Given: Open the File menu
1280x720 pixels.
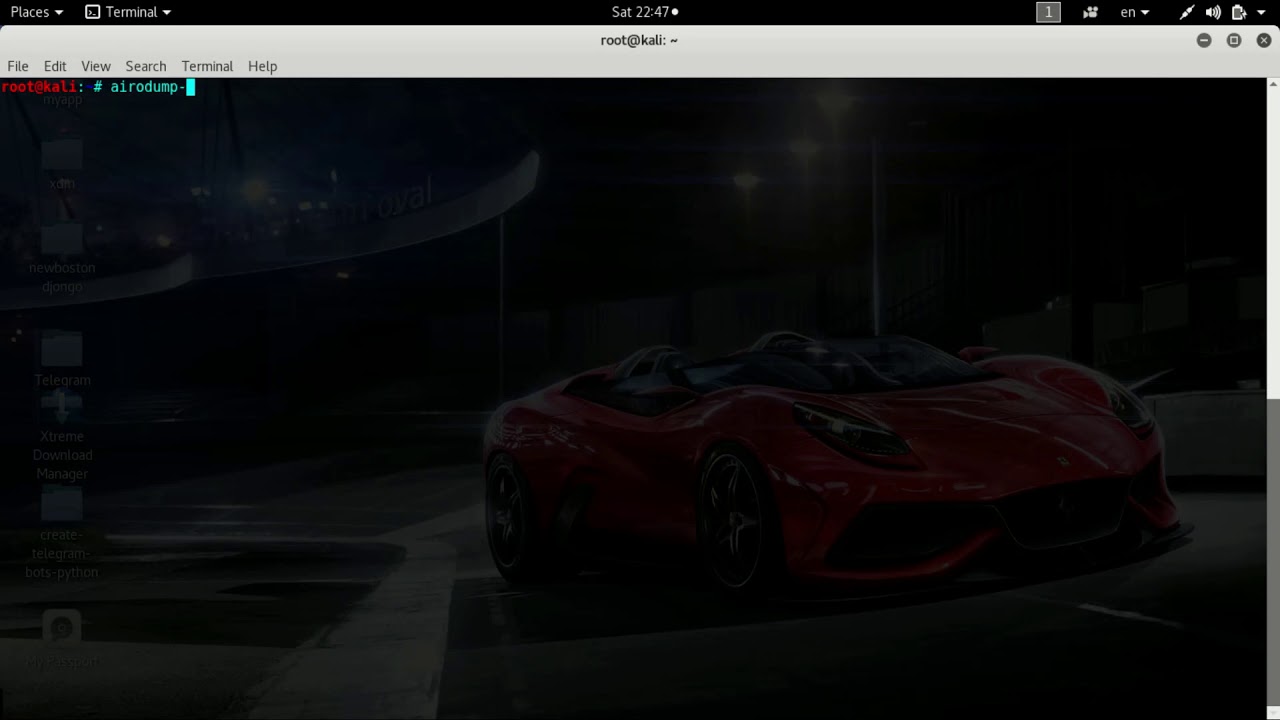Looking at the screenshot, I should [18, 66].
